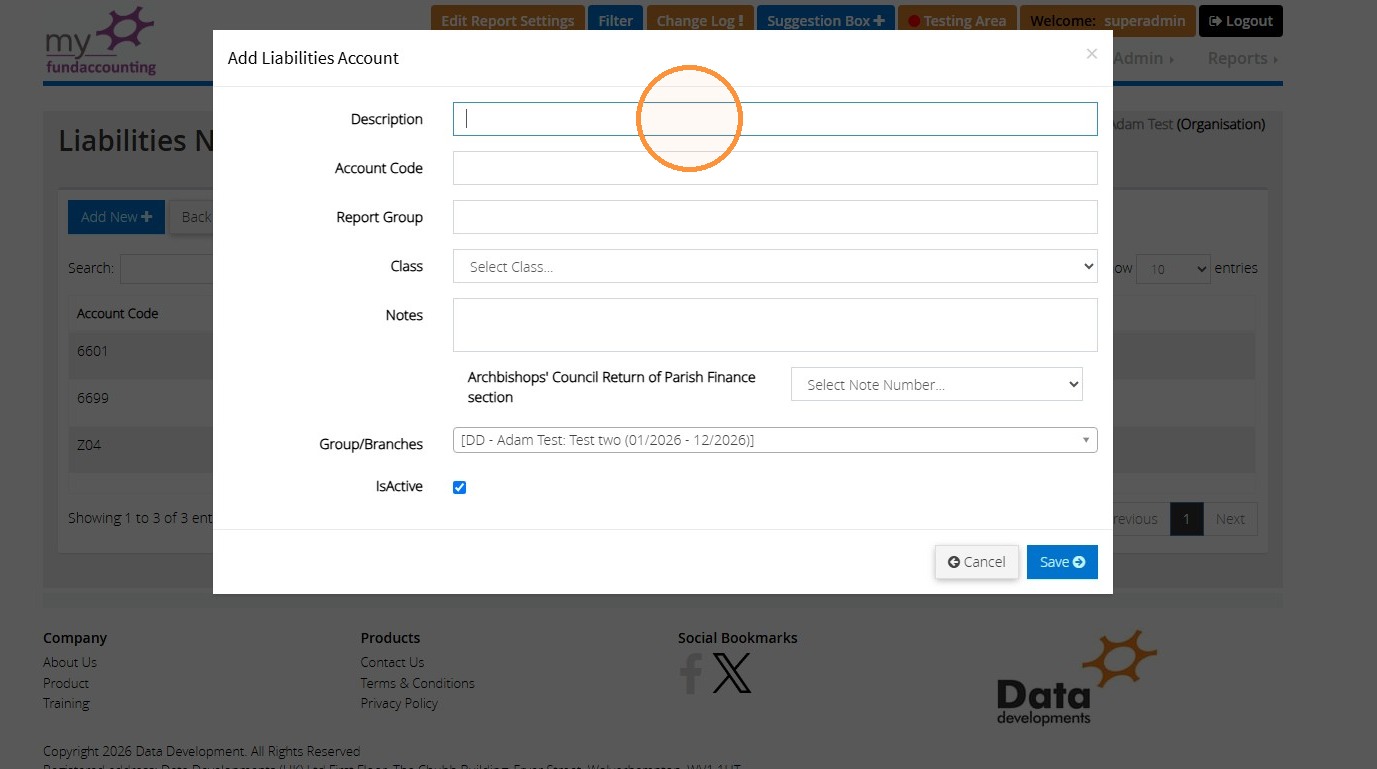Image resolution: width=1377 pixels, height=769 pixels.
Task: Click the Save button
Action: [x=1062, y=562]
